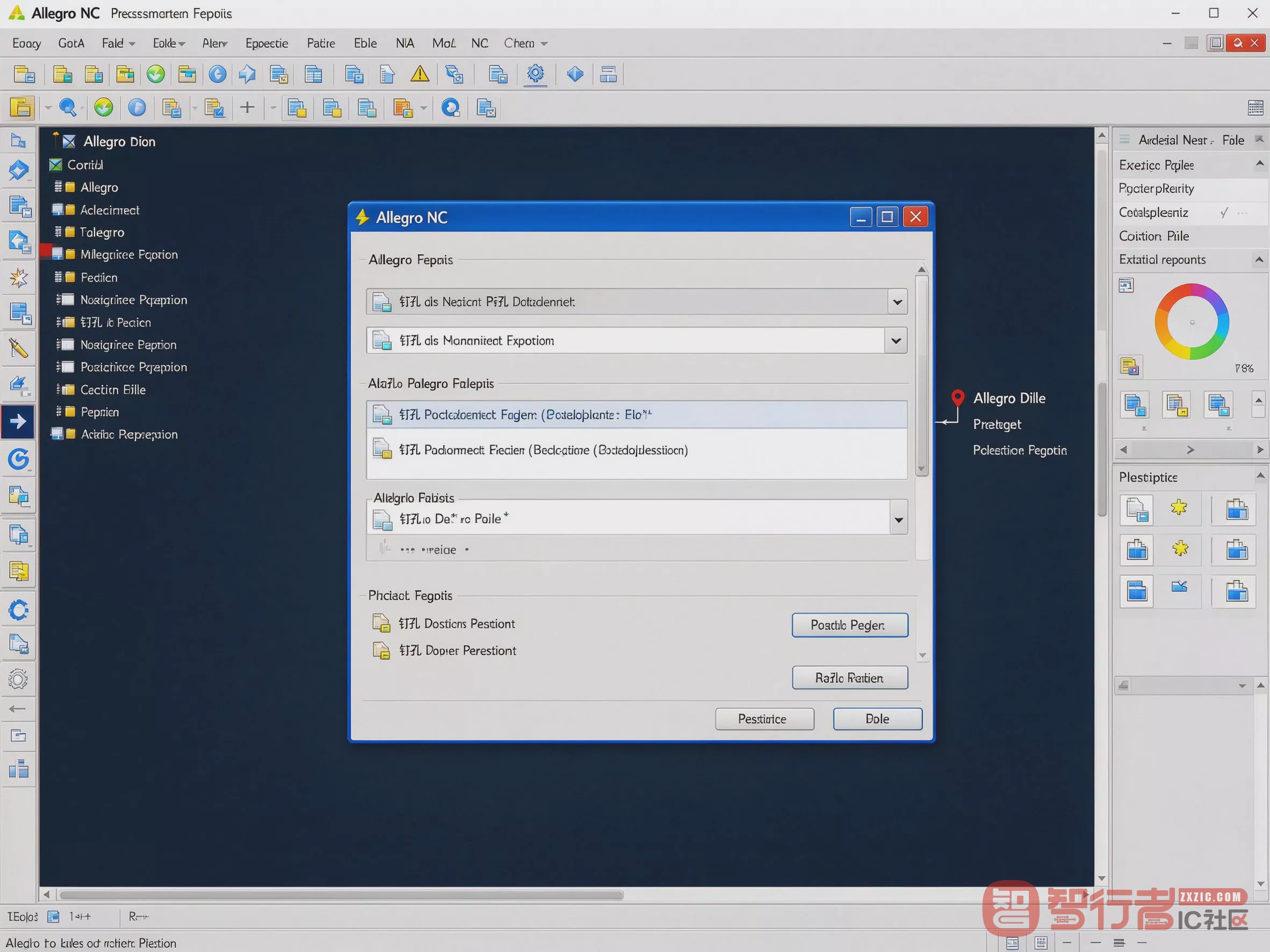1270x952 pixels.
Task: Open the Fald menu
Action: tap(118, 43)
